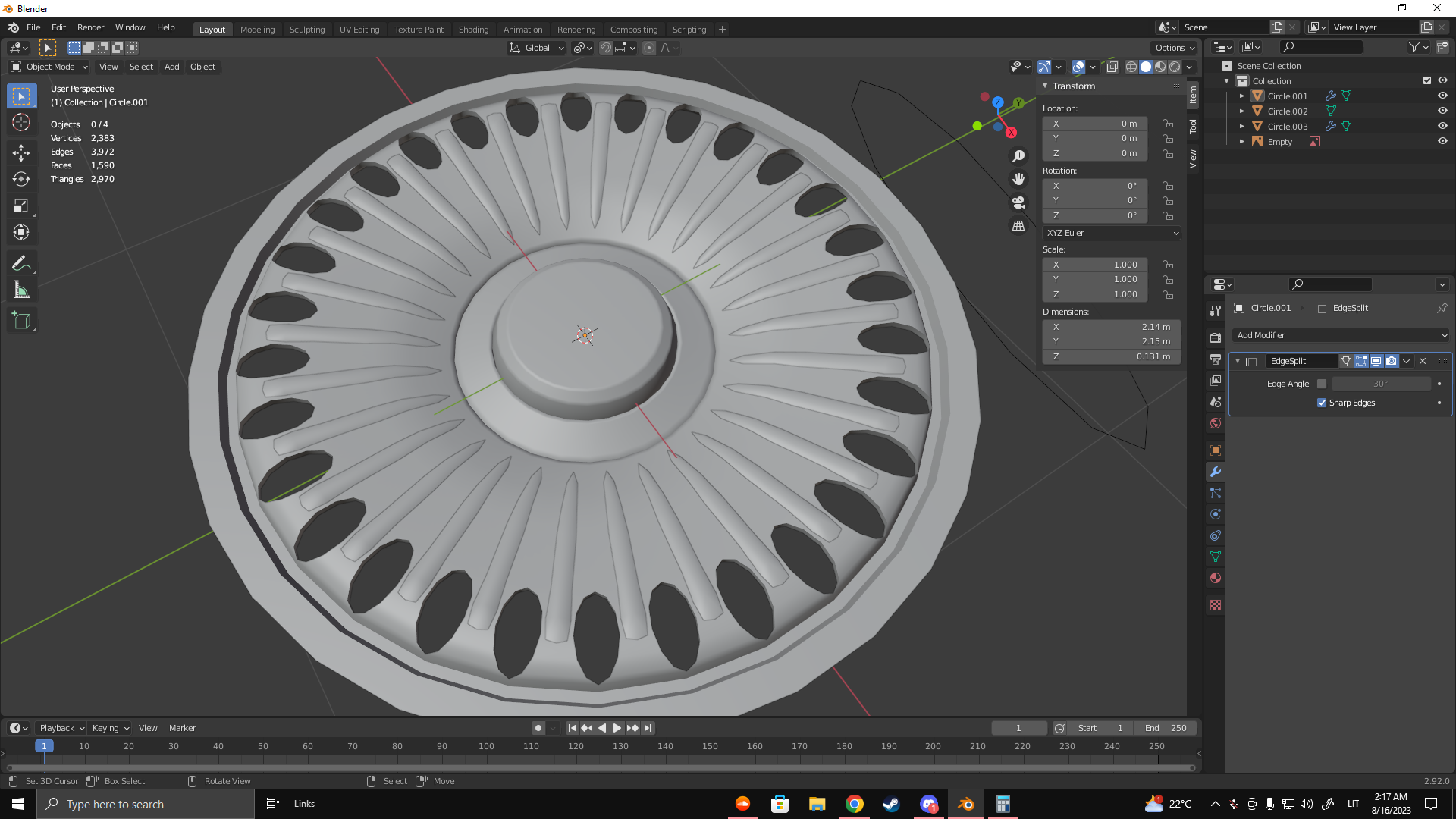Open the XYZ Euler rotation mode dropdown

coord(1112,233)
